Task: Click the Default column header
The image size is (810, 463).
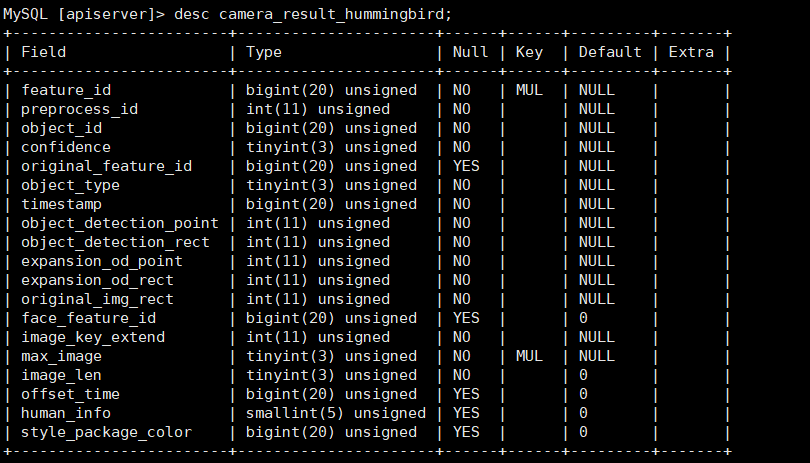Action: 608,52
